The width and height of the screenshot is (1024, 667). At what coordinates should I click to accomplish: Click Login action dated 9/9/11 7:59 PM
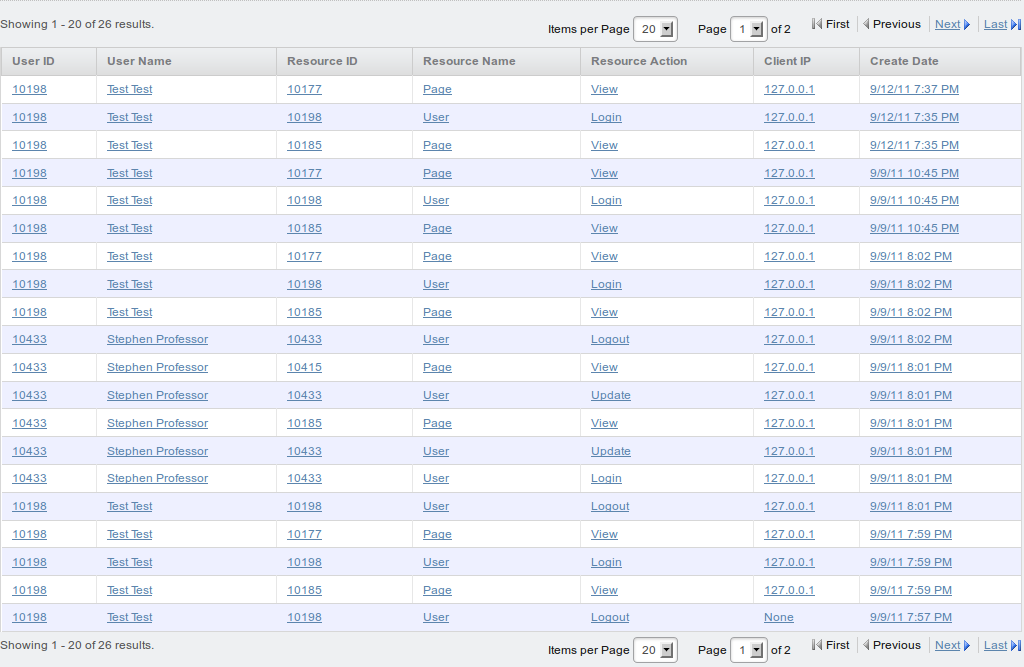pos(606,563)
